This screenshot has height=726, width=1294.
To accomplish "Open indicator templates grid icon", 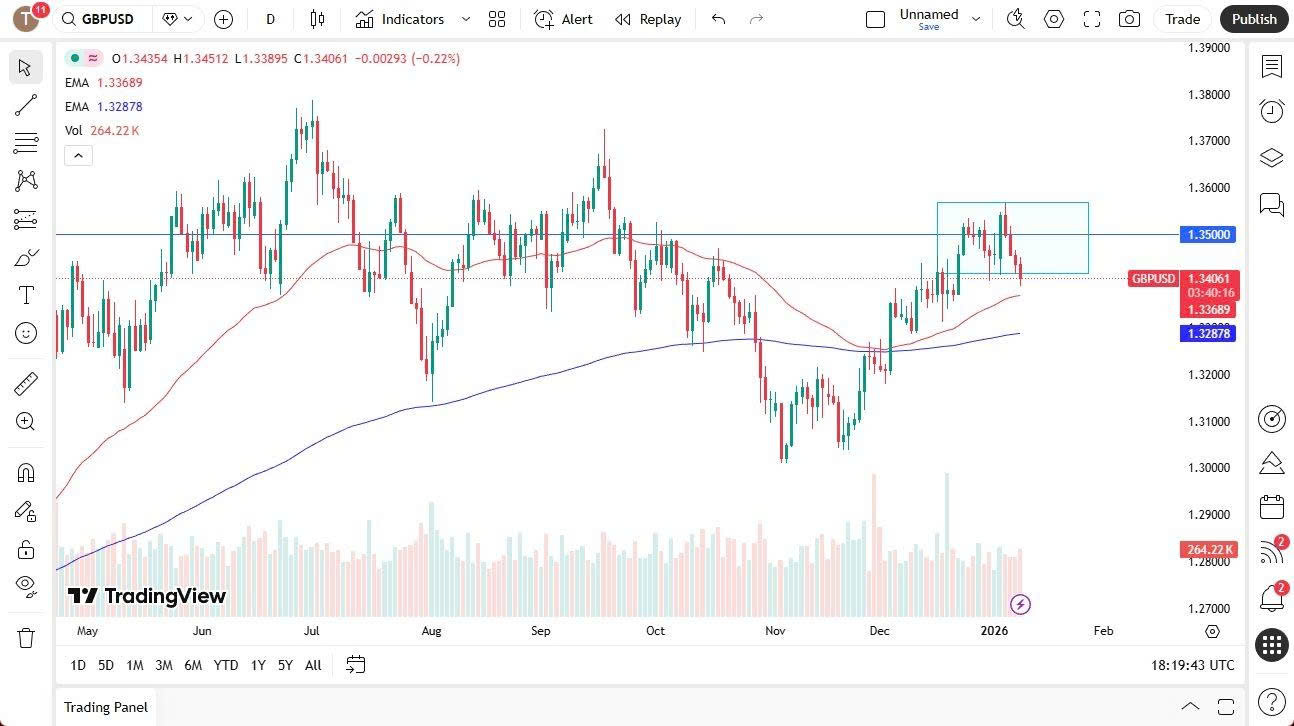I will [x=497, y=19].
